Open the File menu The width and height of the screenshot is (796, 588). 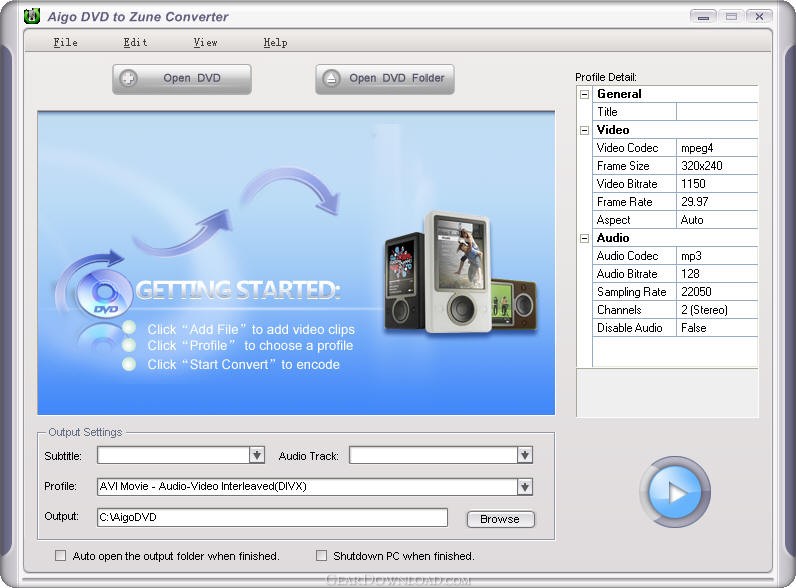(x=65, y=43)
